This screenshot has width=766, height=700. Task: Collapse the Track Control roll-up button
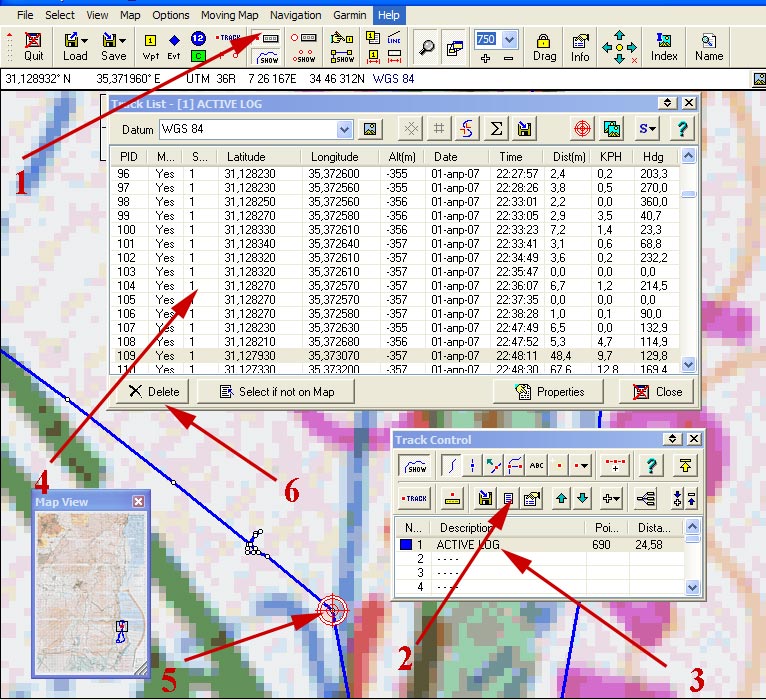[x=672, y=439]
